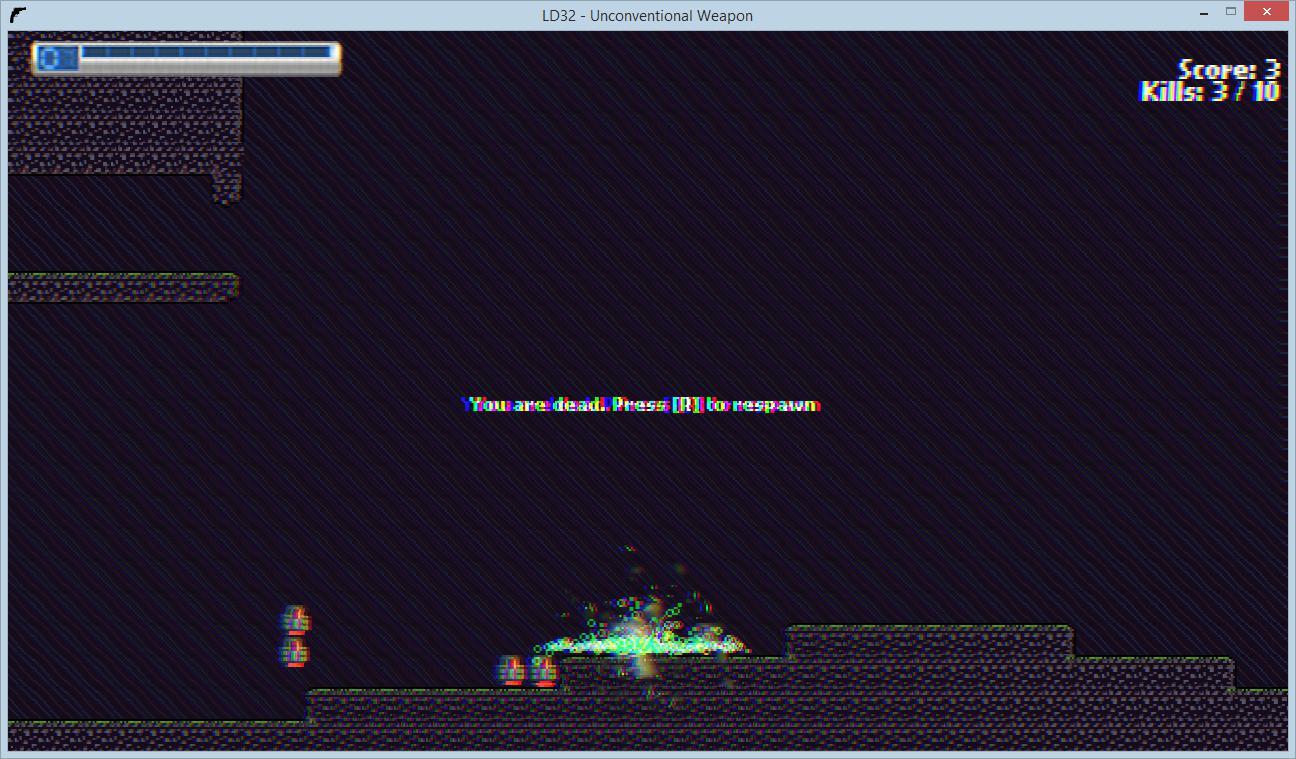
Task: Click the icon left of the health bar
Action: [57, 58]
